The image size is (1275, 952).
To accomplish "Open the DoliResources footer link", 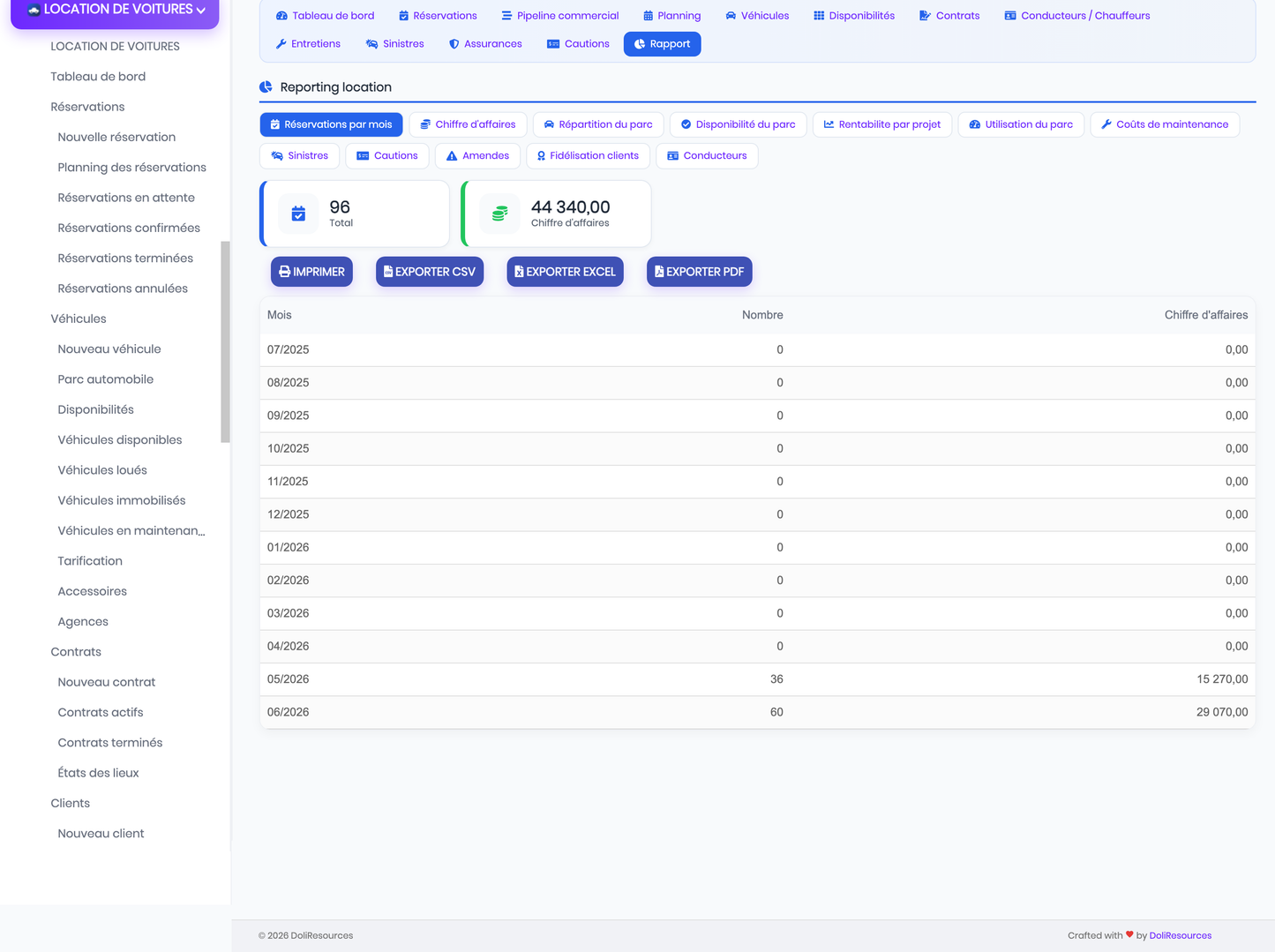I will [1180, 935].
